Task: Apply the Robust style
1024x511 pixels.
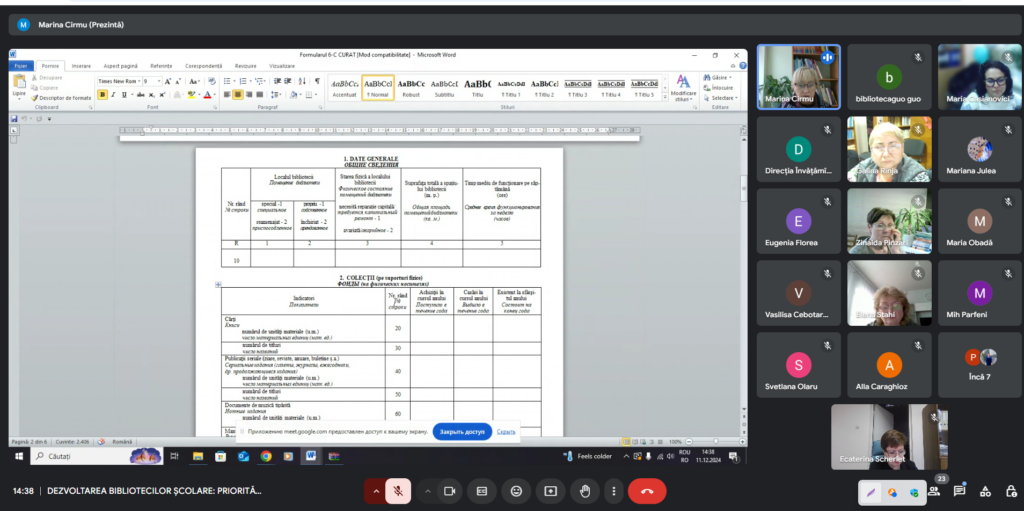Action: (x=411, y=88)
